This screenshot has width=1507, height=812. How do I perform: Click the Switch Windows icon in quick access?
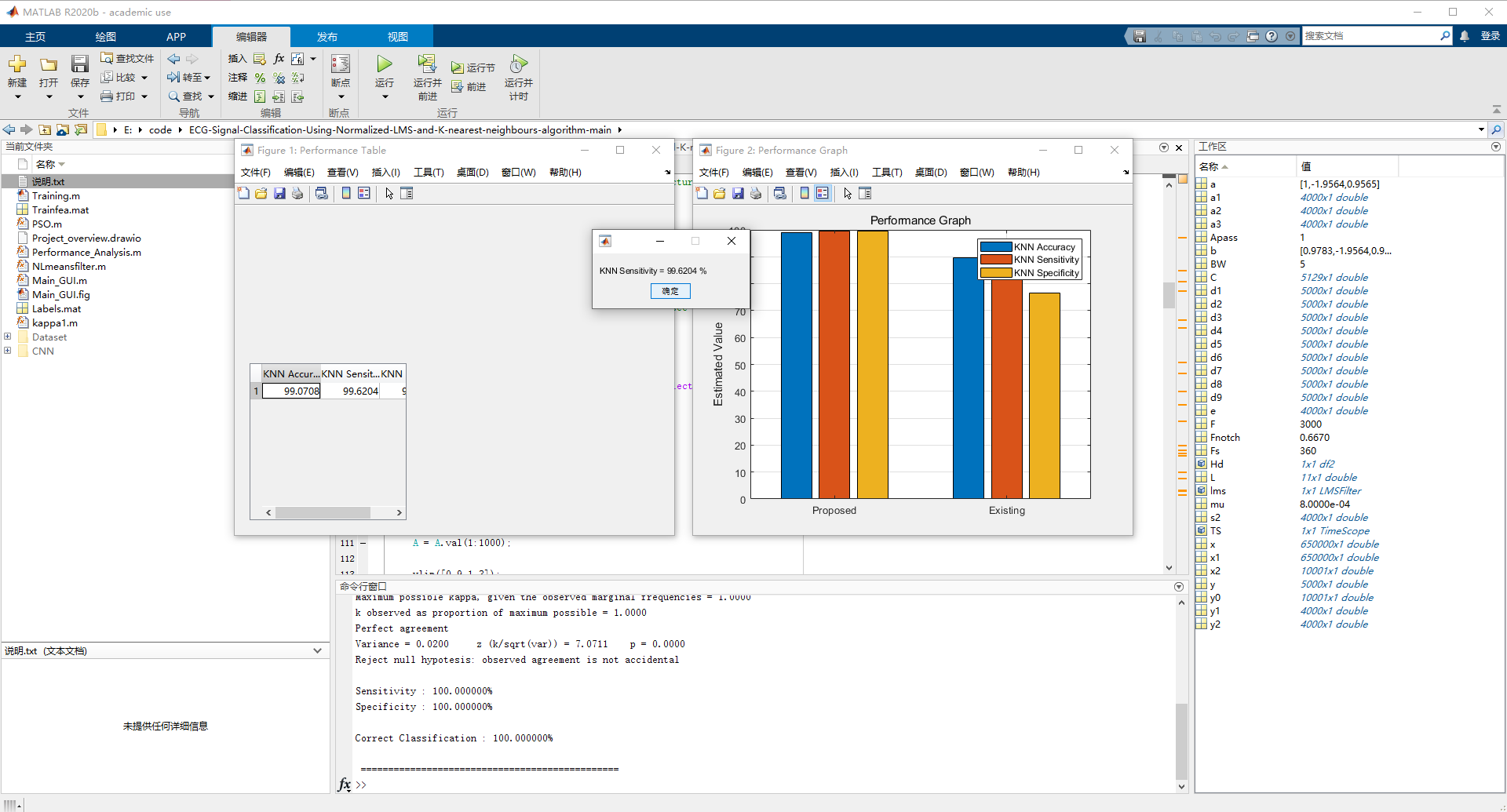pyautogui.click(x=1253, y=36)
